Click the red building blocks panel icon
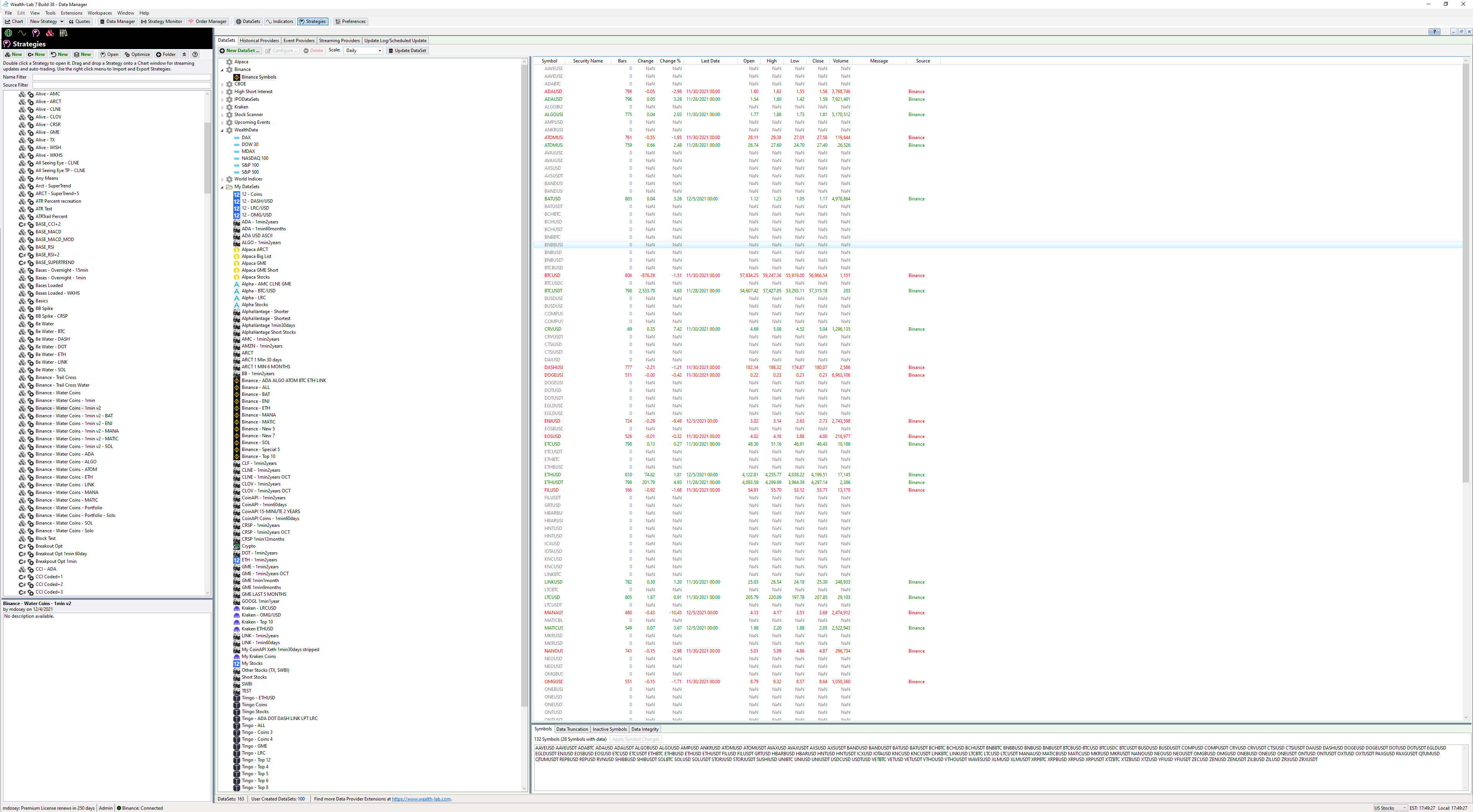Screen dimensions: 1473x812 coord(50,33)
